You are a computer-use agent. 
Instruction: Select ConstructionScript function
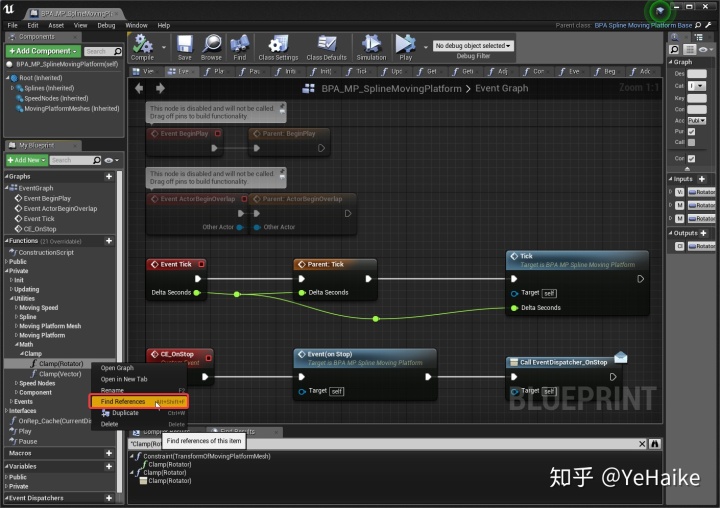click(46, 252)
